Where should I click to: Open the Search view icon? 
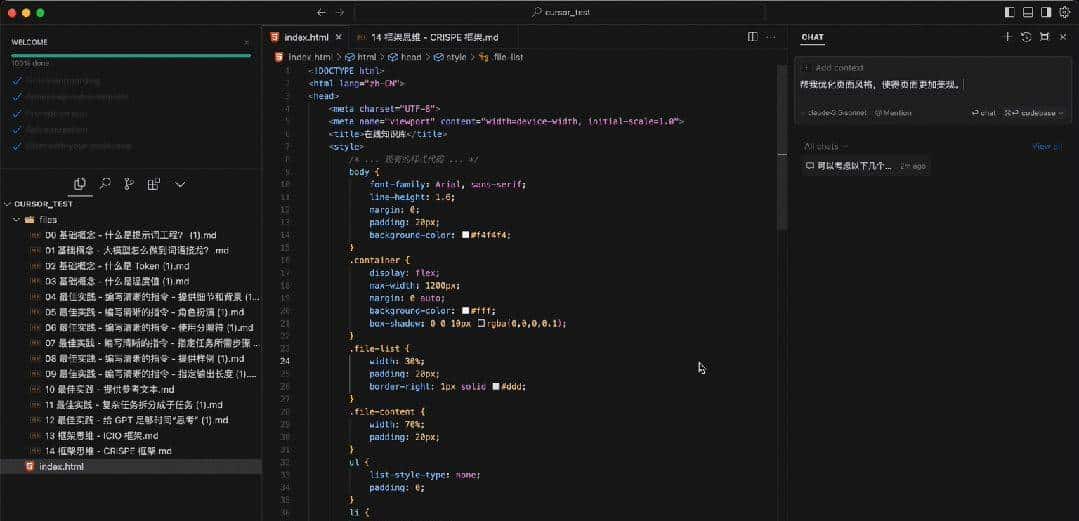(x=105, y=184)
